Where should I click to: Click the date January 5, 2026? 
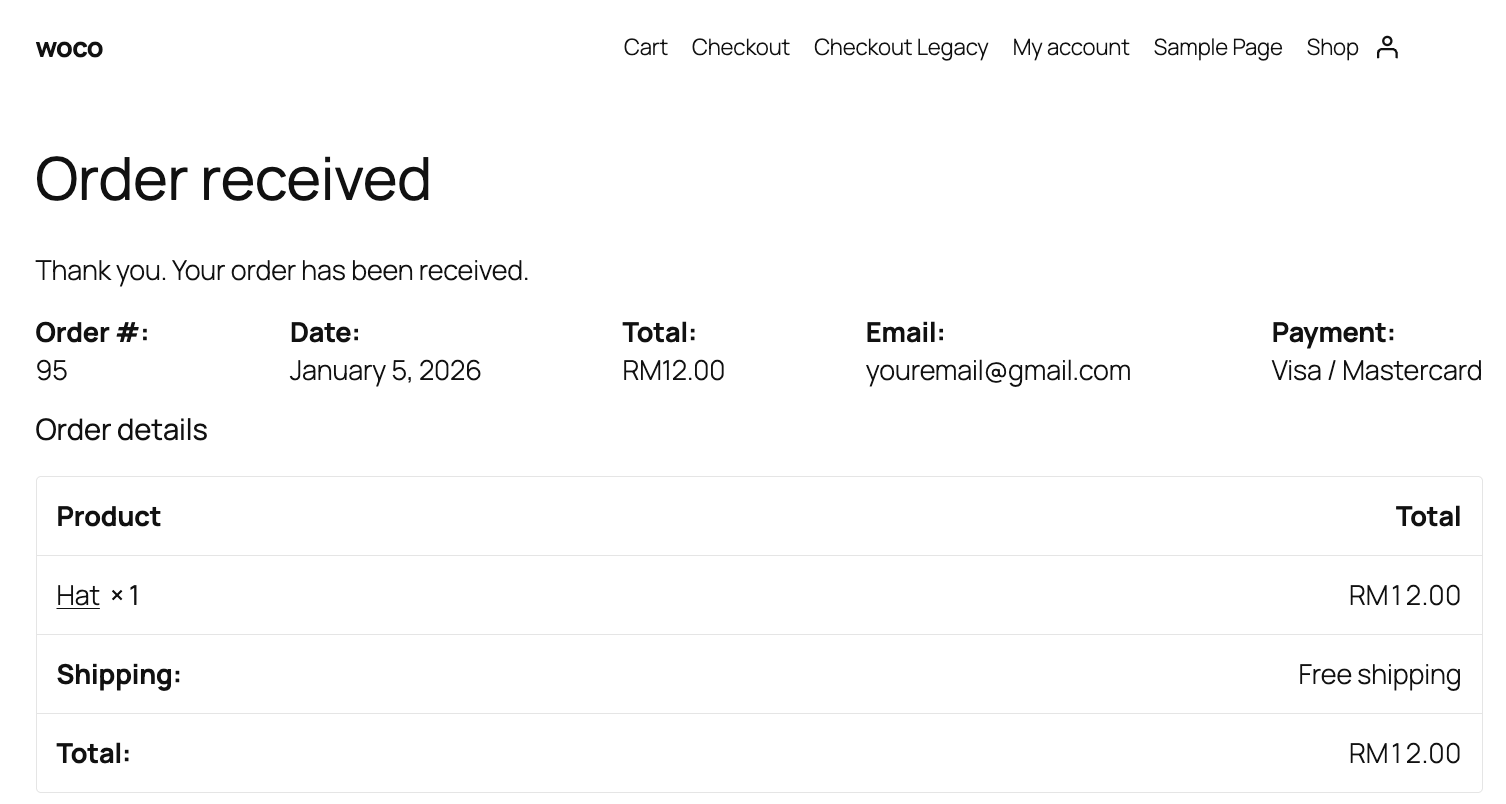[385, 371]
